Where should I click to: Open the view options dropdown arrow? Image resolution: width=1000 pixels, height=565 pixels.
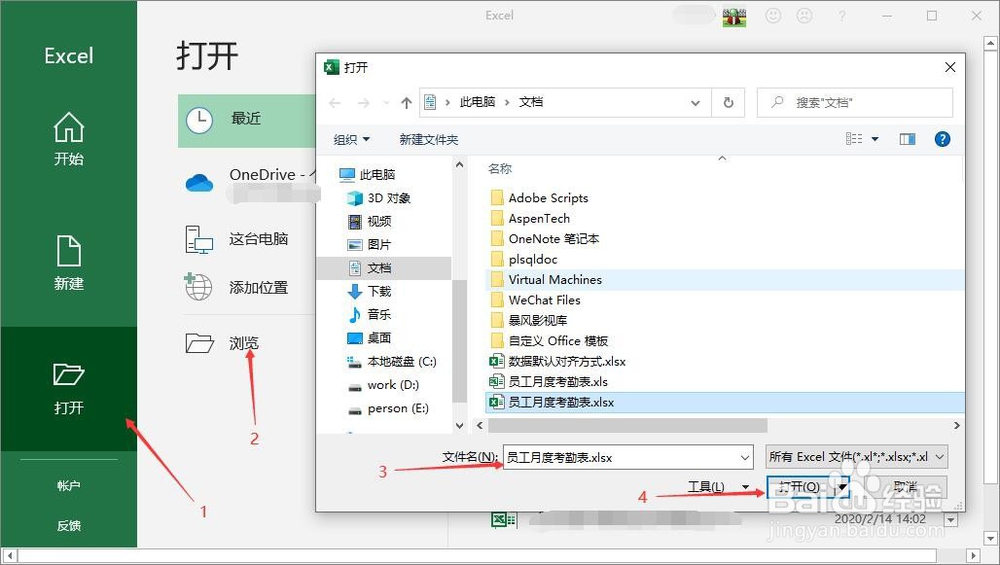(875, 139)
